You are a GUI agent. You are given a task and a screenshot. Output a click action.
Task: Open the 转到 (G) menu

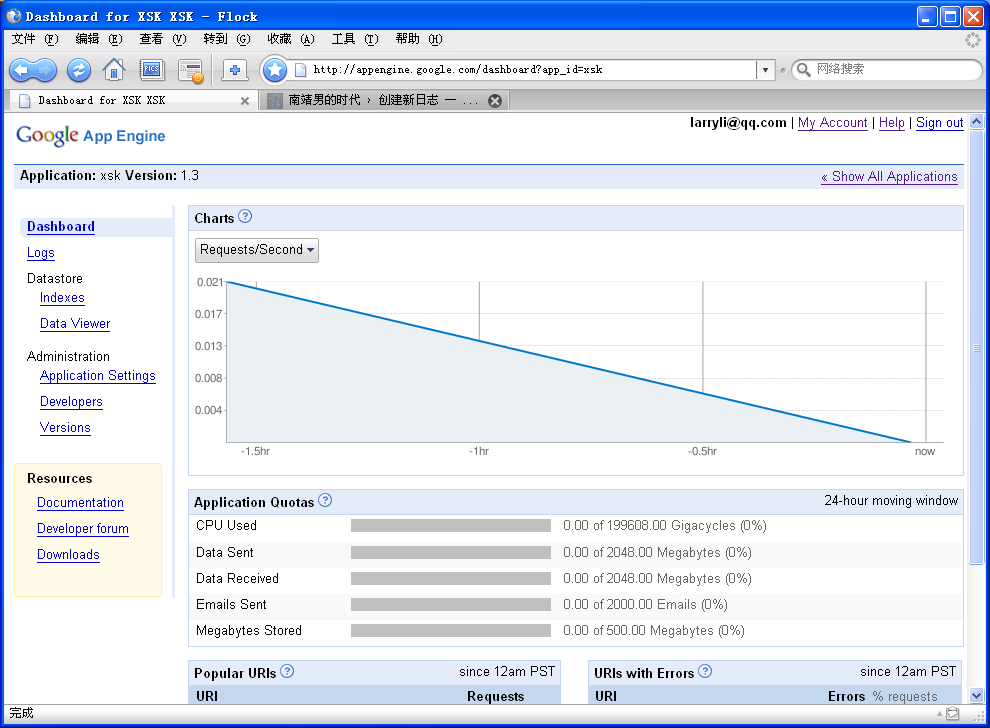pos(227,39)
